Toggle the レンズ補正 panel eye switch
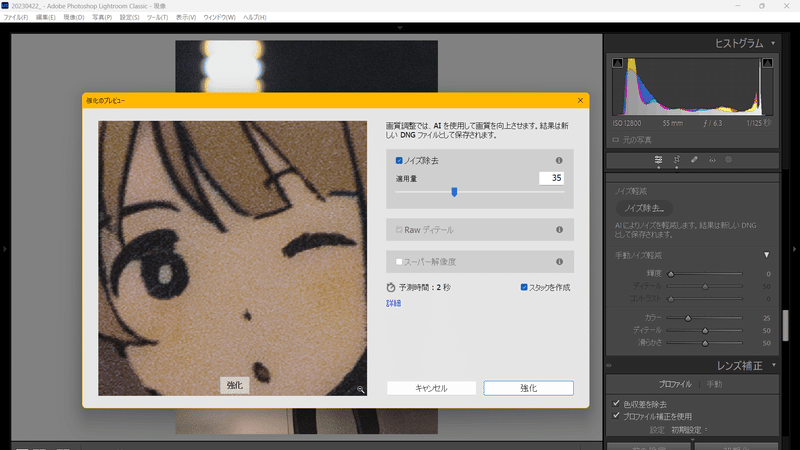 point(609,365)
